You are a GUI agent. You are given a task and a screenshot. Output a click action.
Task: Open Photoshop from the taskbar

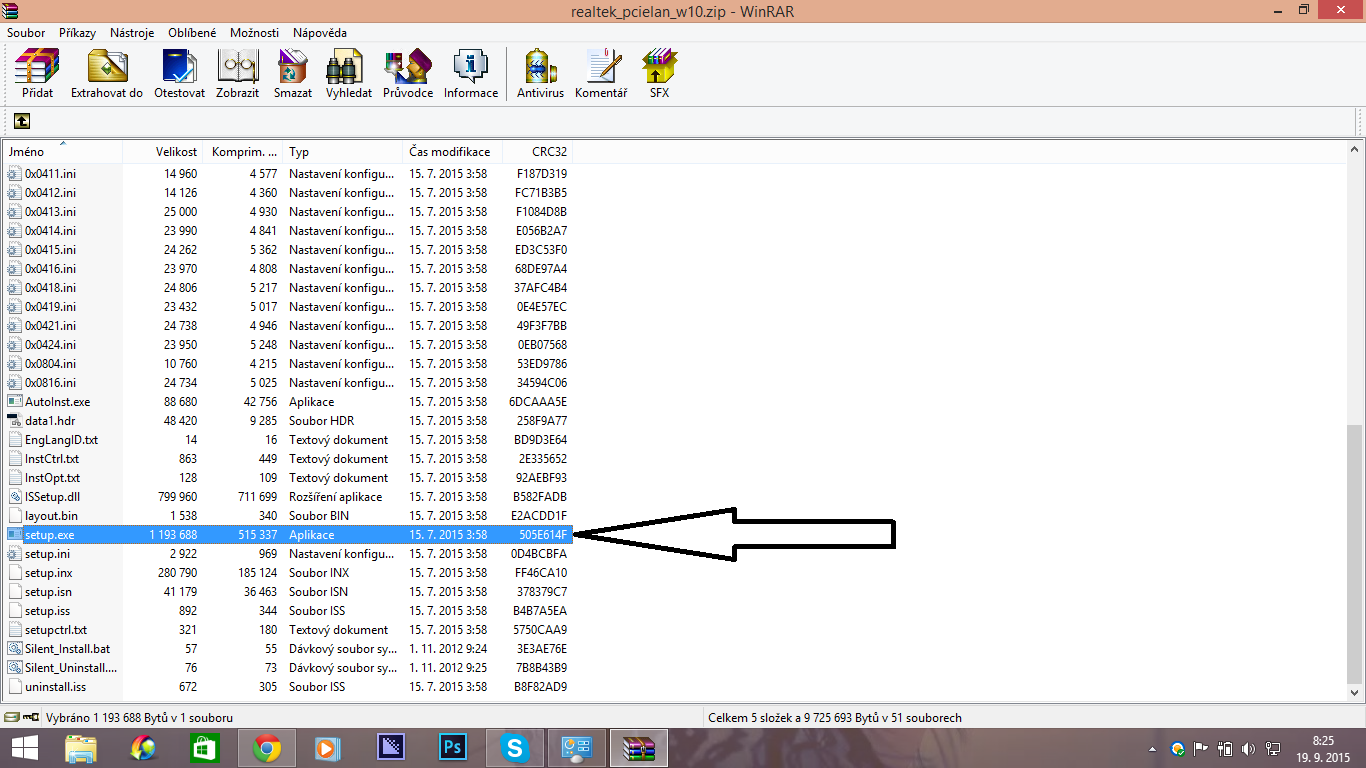[454, 748]
